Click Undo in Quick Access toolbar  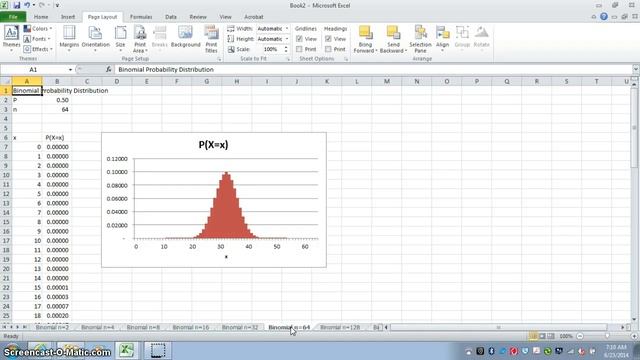point(27,5)
